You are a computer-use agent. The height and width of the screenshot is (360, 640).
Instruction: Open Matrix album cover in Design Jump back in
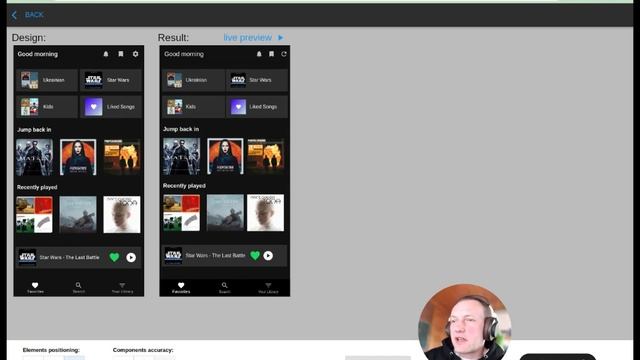coord(34,157)
